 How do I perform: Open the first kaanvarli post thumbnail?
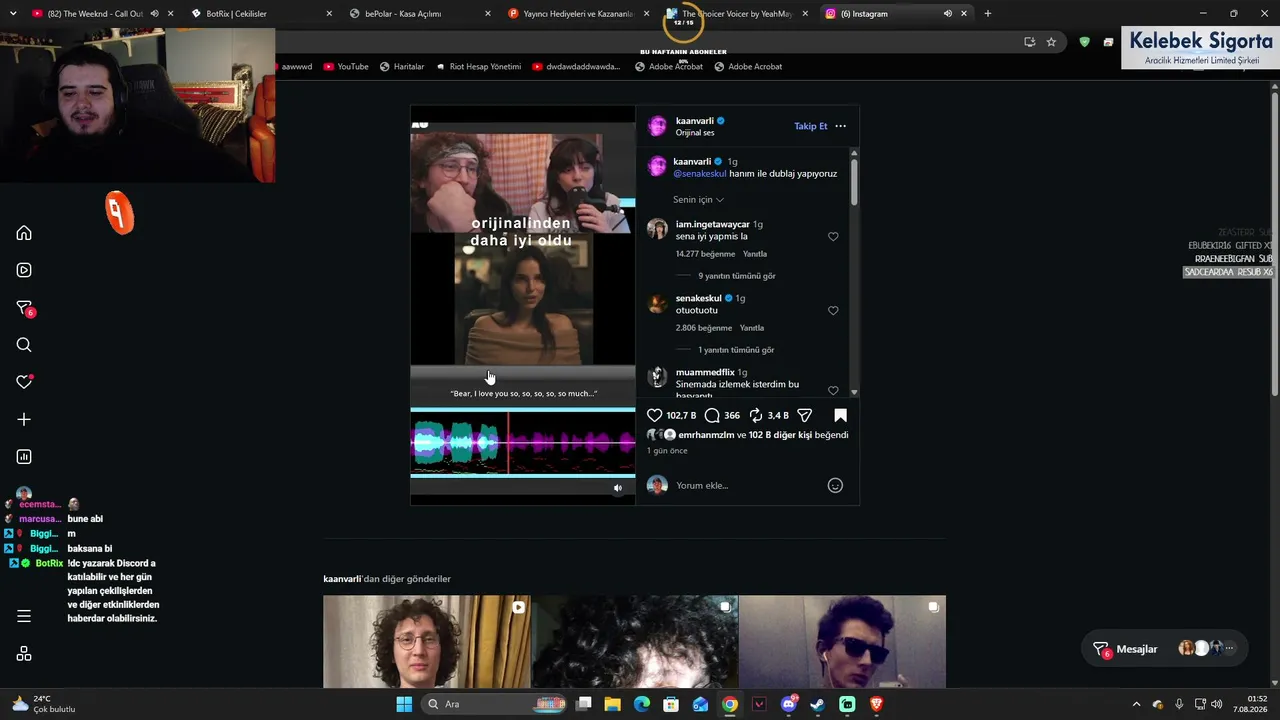tap(427, 642)
